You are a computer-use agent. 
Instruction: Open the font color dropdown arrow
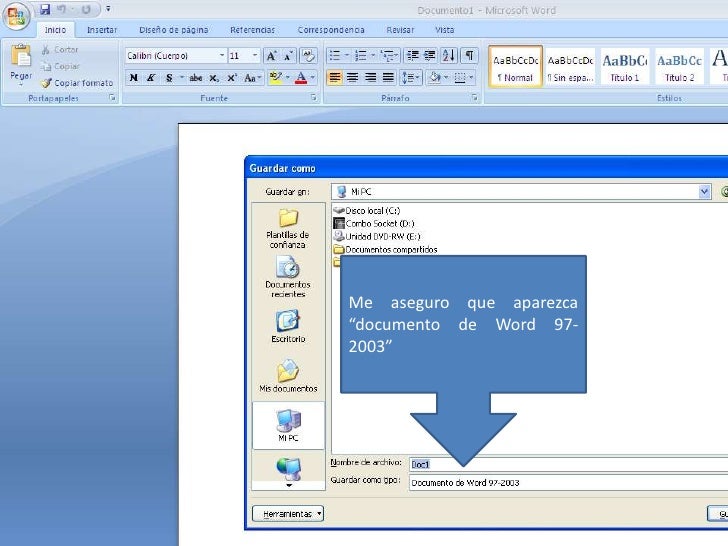click(313, 78)
